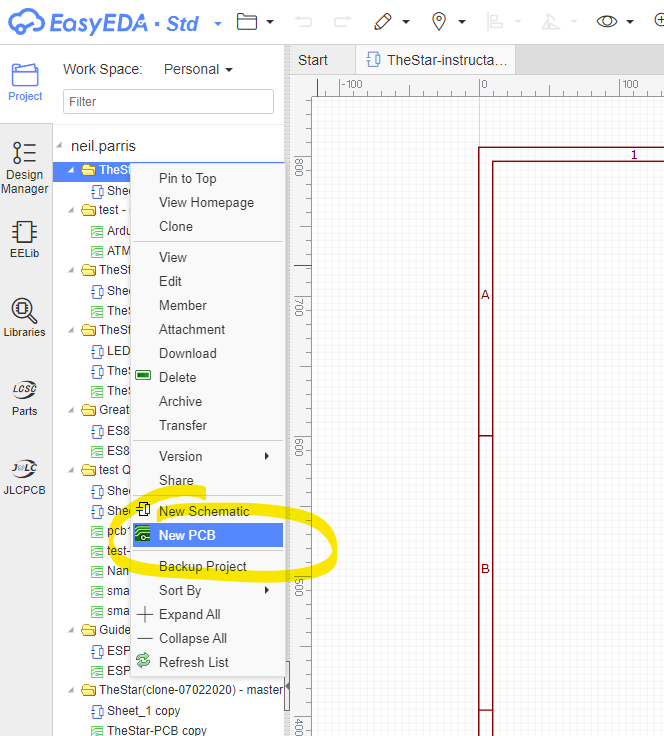This screenshot has width=664, height=736.
Task: Open the Project panel icon
Action: tap(25, 82)
